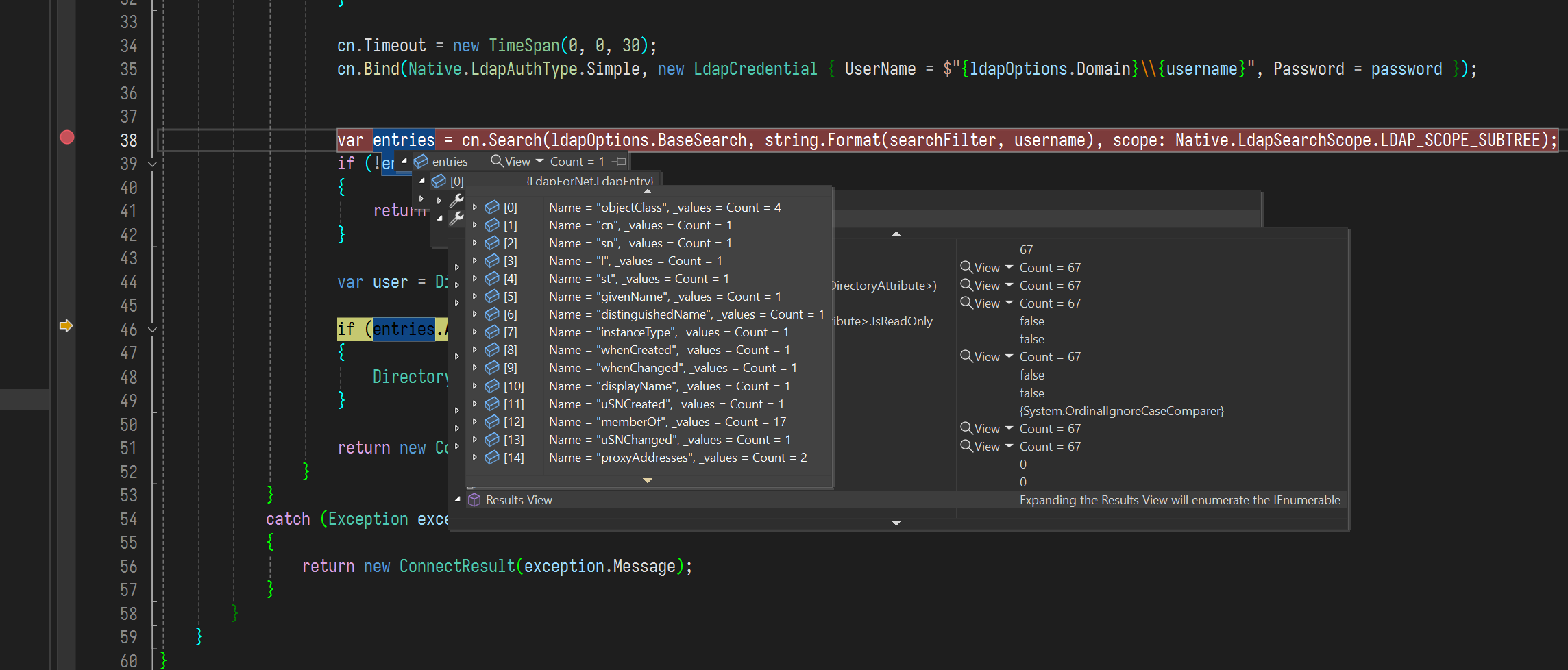Click the cube icon of the "st" row
The image size is (1568, 670).
pyautogui.click(x=492, y=278)
